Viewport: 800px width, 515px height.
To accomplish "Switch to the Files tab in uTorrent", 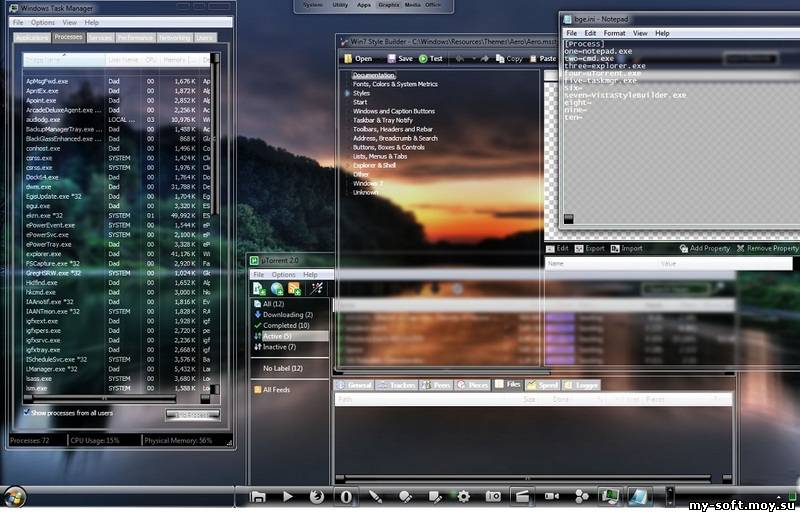I will coord(508,384).
